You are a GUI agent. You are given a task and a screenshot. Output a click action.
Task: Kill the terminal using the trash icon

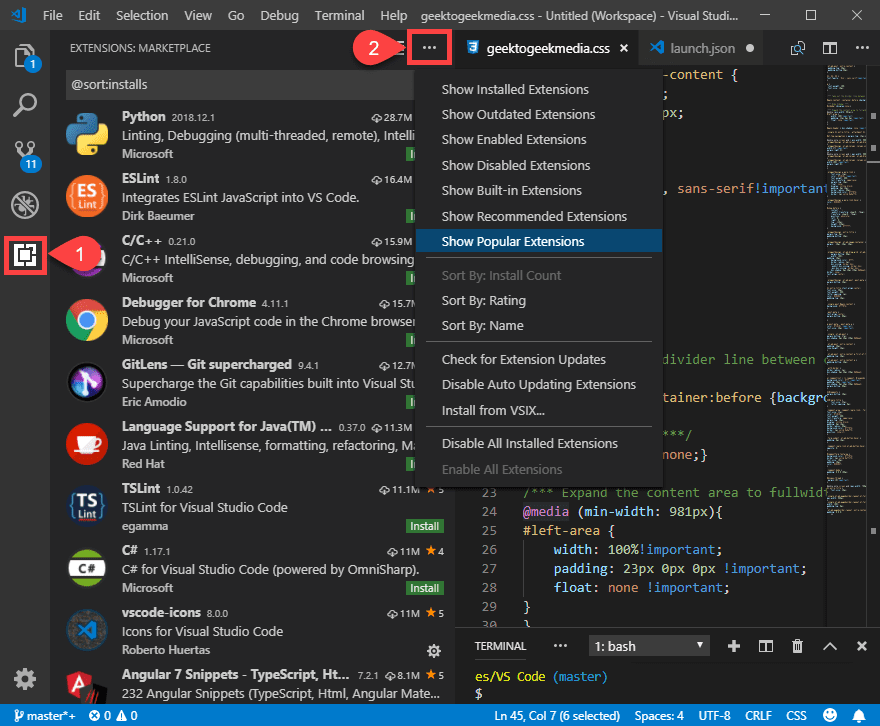(x=797, y=645)
